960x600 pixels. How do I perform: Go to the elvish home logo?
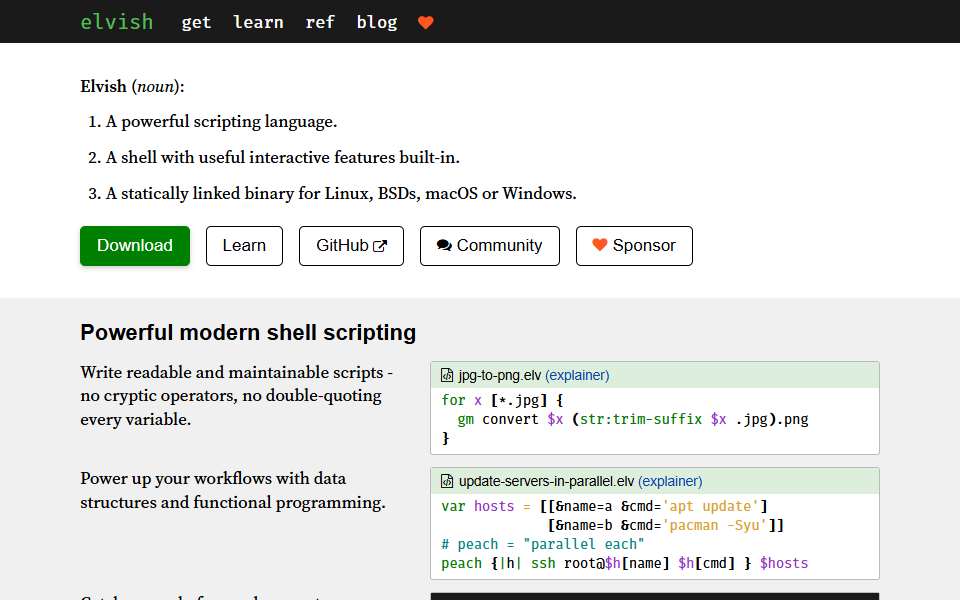[117, 22]
